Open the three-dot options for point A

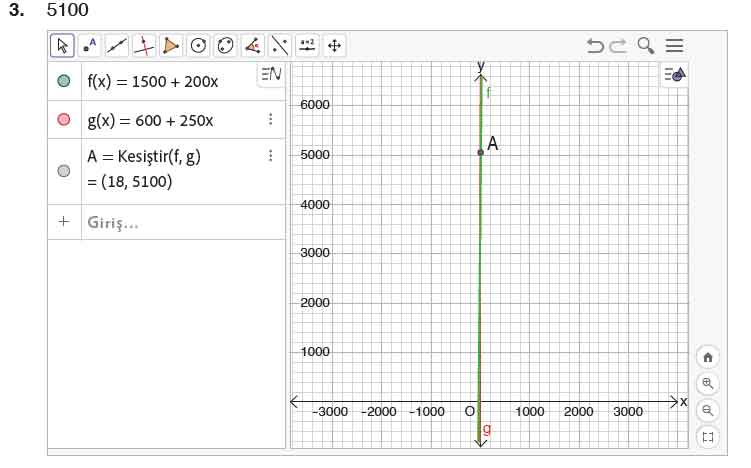270,156
